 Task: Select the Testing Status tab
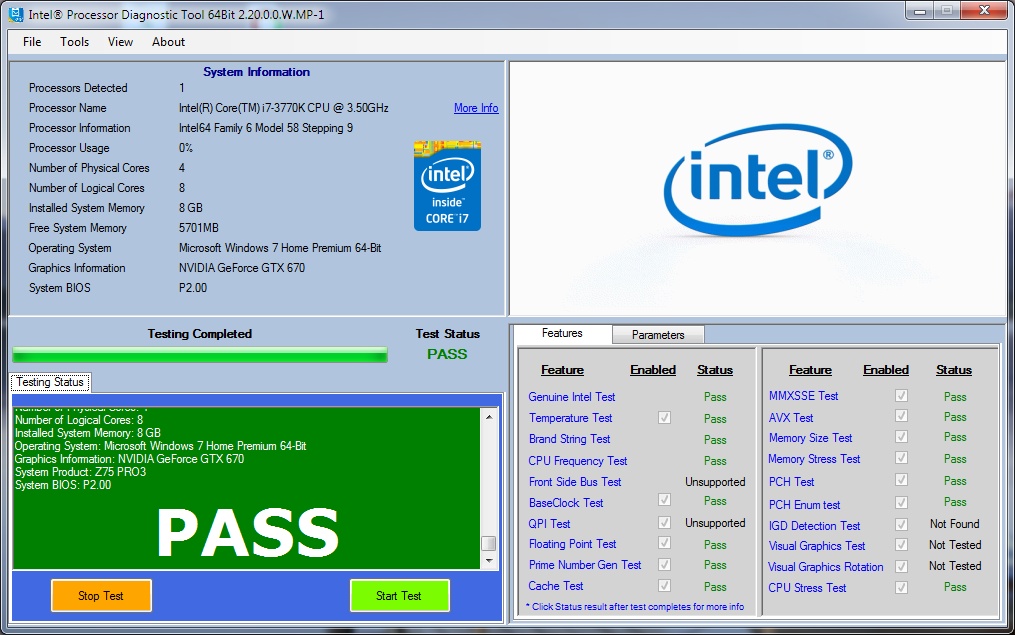pyautogui.click(x=50, y=382)
